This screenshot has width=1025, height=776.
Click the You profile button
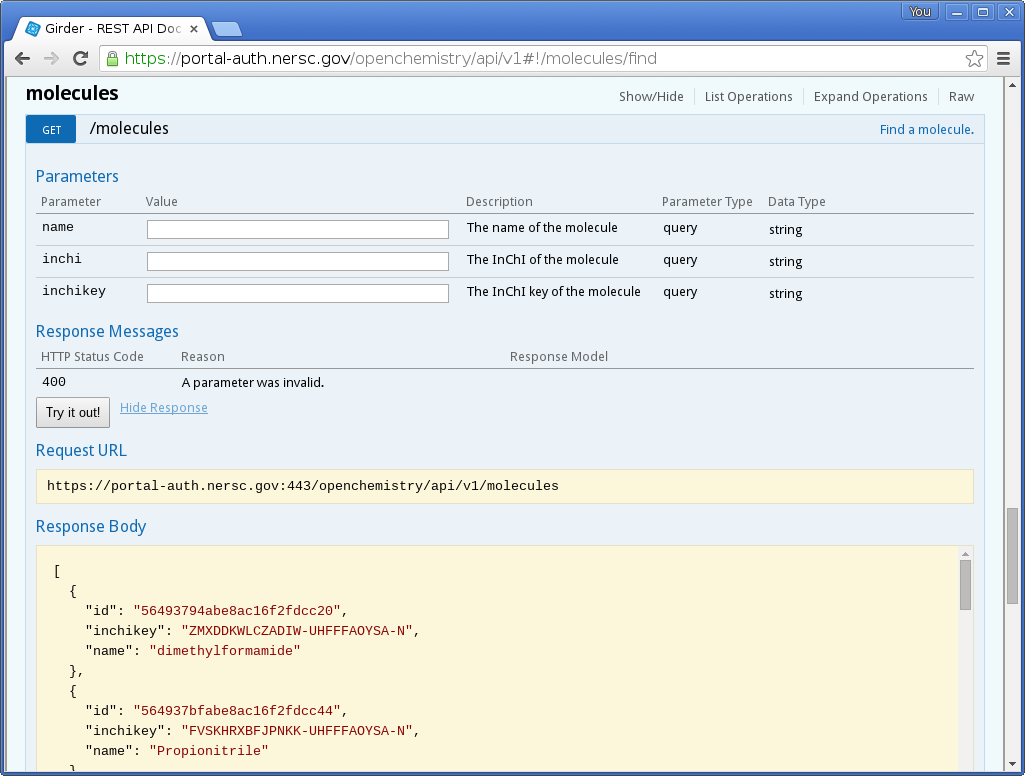click(x=920, y=12)
